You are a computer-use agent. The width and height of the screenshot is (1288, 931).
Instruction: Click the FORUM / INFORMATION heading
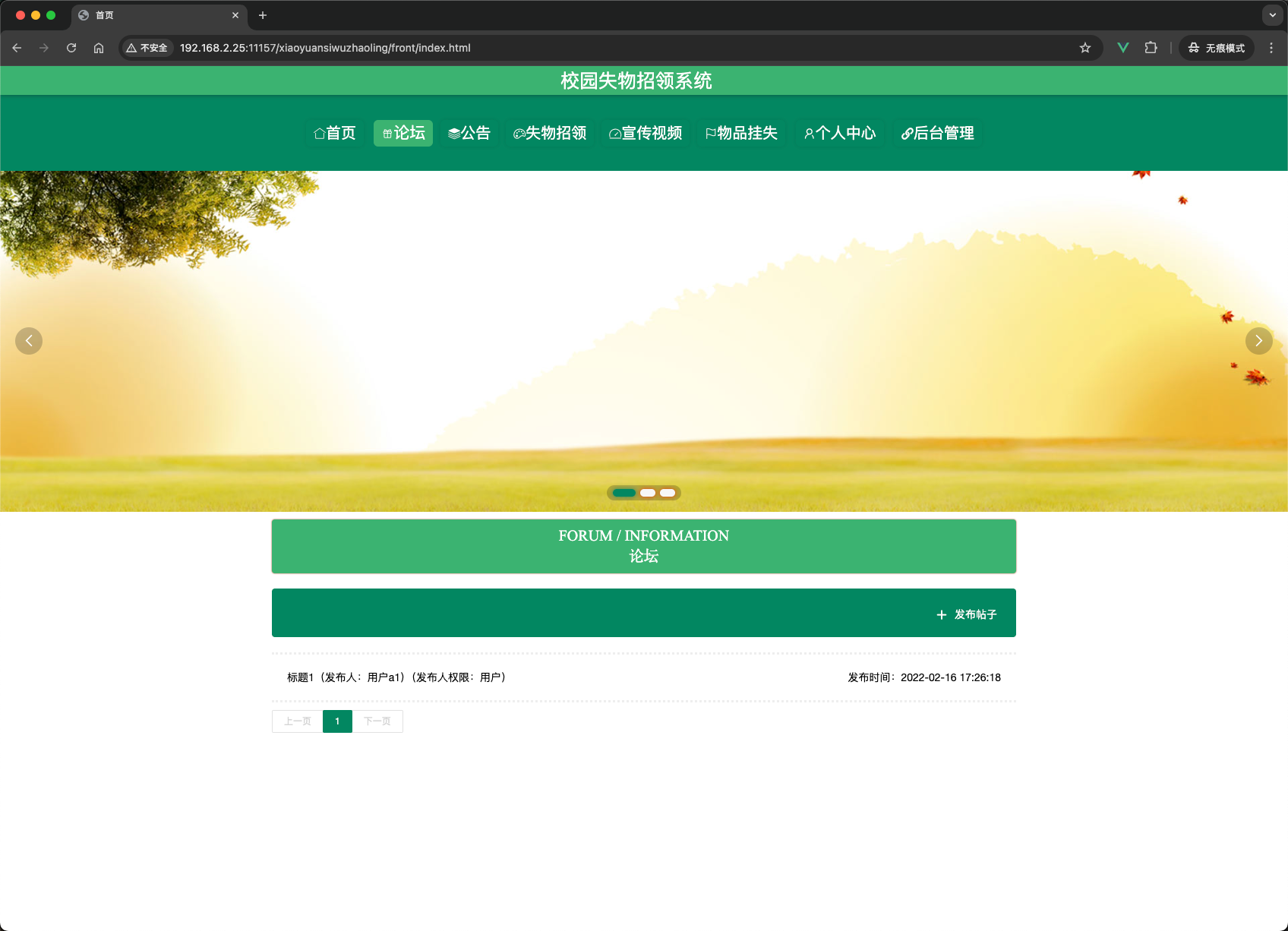[x=644, y=535]
